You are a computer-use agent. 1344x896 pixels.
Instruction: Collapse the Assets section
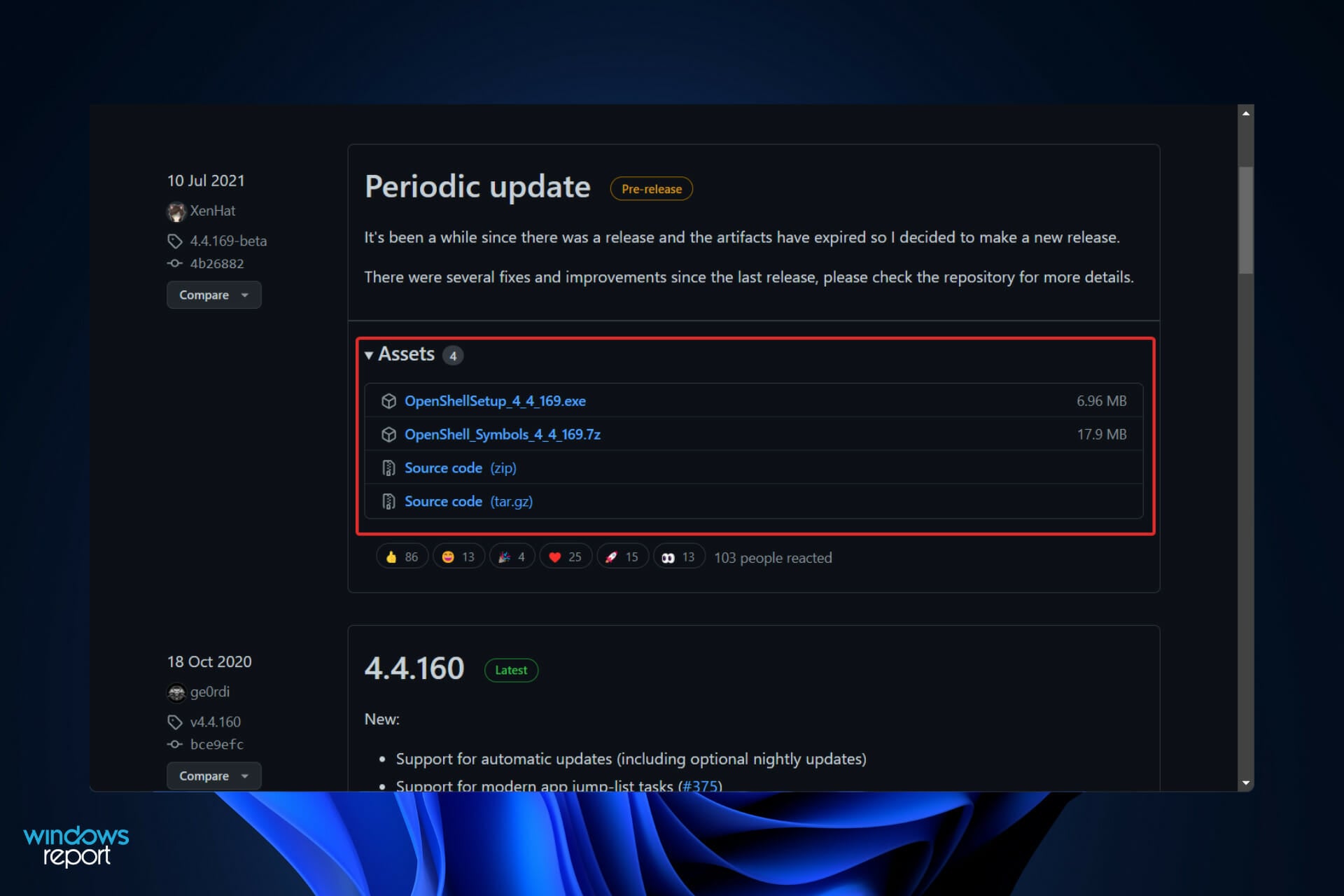point(370,355)
